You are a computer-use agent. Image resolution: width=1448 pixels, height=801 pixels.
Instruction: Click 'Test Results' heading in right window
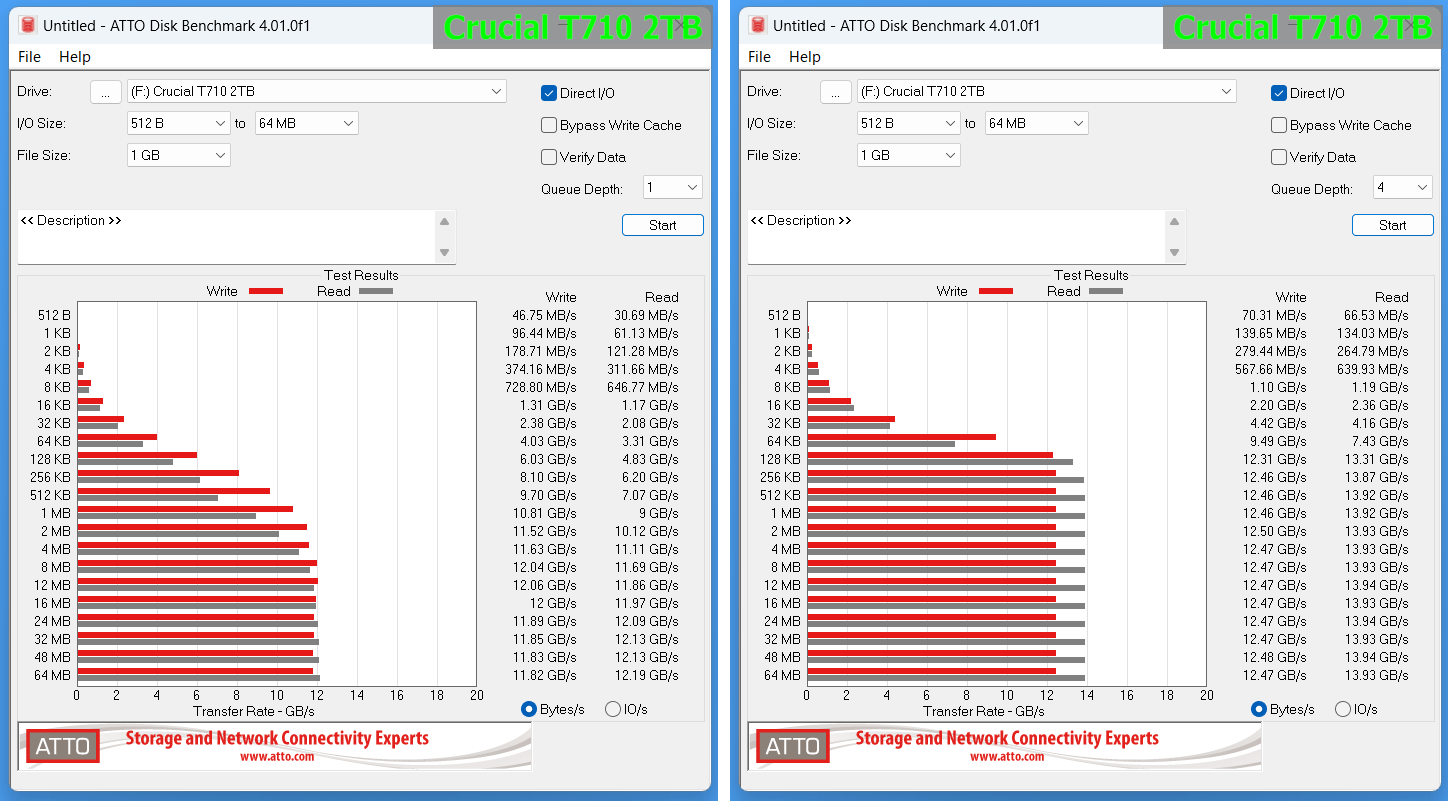pyautogui.click(x=1091, y=275)
